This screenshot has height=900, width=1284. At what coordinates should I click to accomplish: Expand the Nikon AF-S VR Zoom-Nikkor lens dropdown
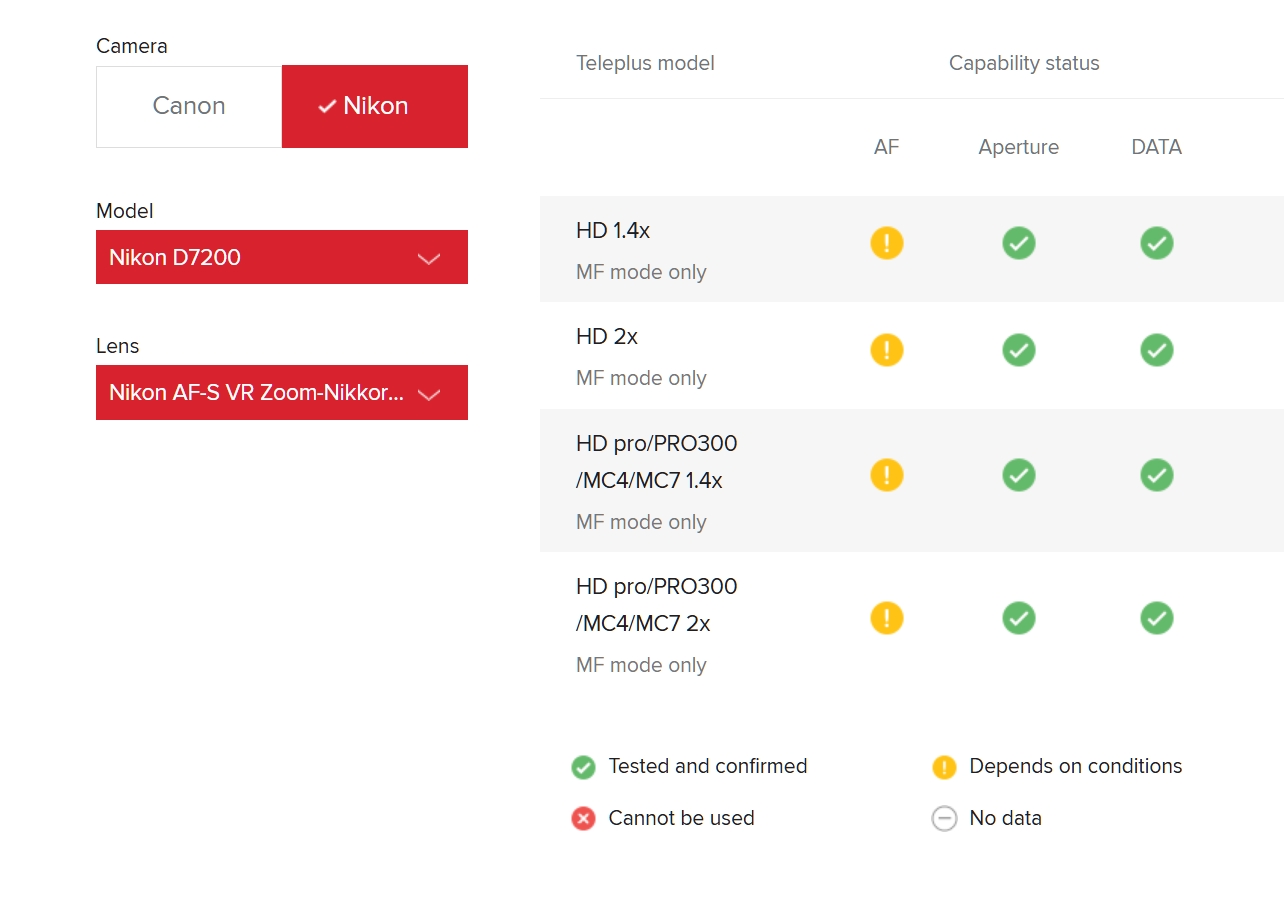(282, 393)
